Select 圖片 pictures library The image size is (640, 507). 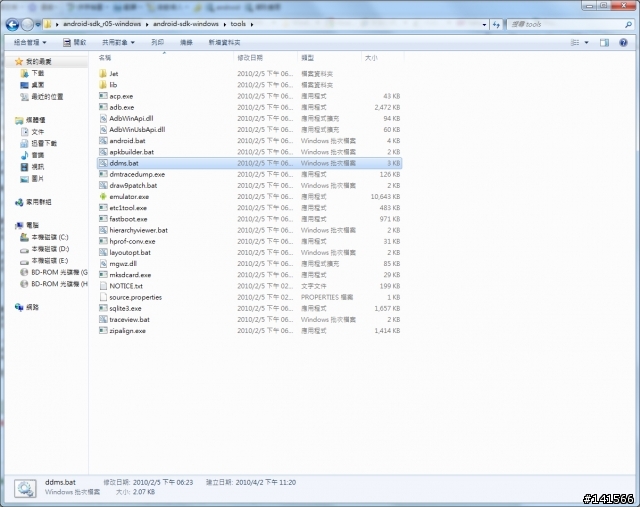tap(38, 178)
